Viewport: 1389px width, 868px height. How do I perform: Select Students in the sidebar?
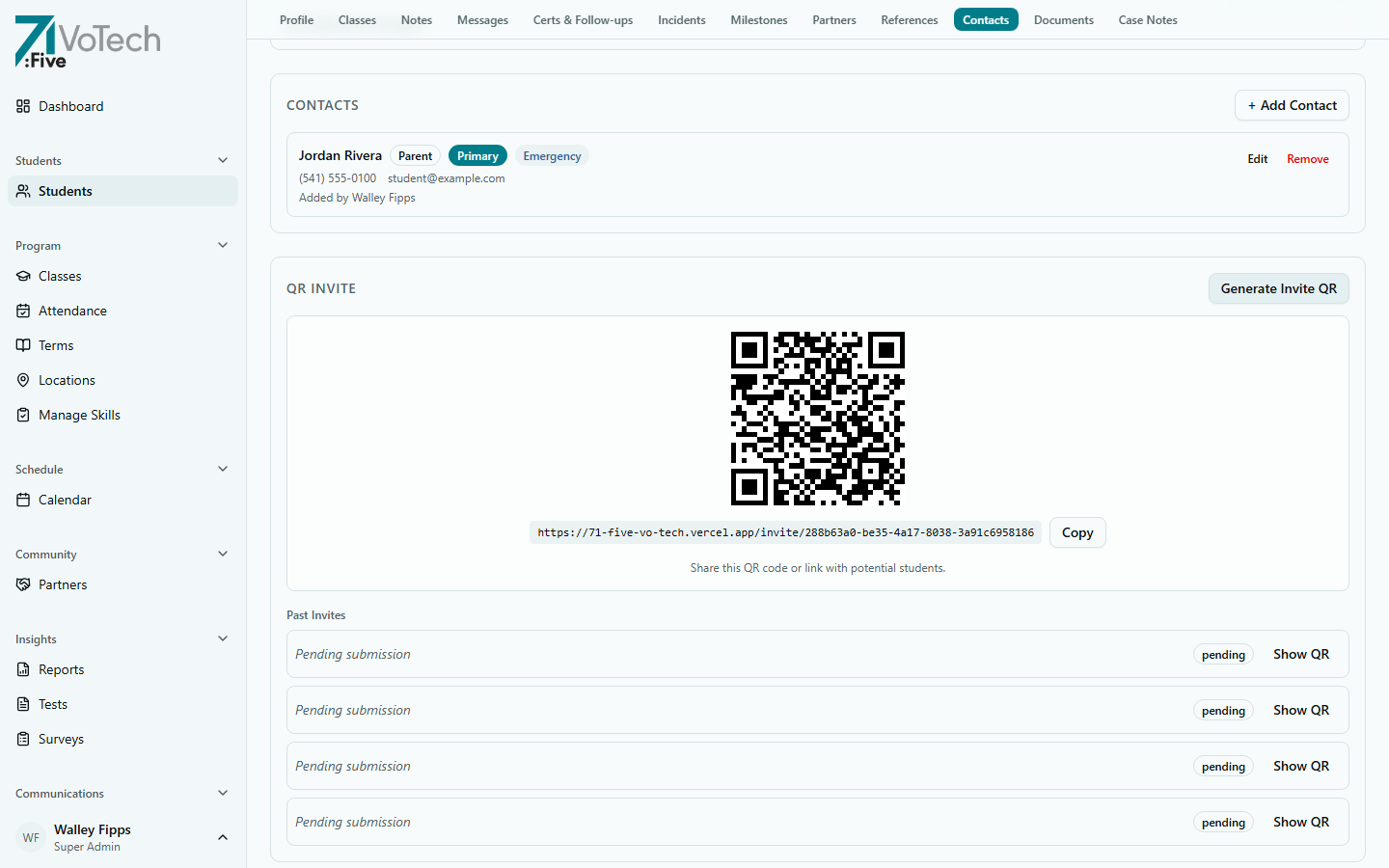tap(66, 191)
